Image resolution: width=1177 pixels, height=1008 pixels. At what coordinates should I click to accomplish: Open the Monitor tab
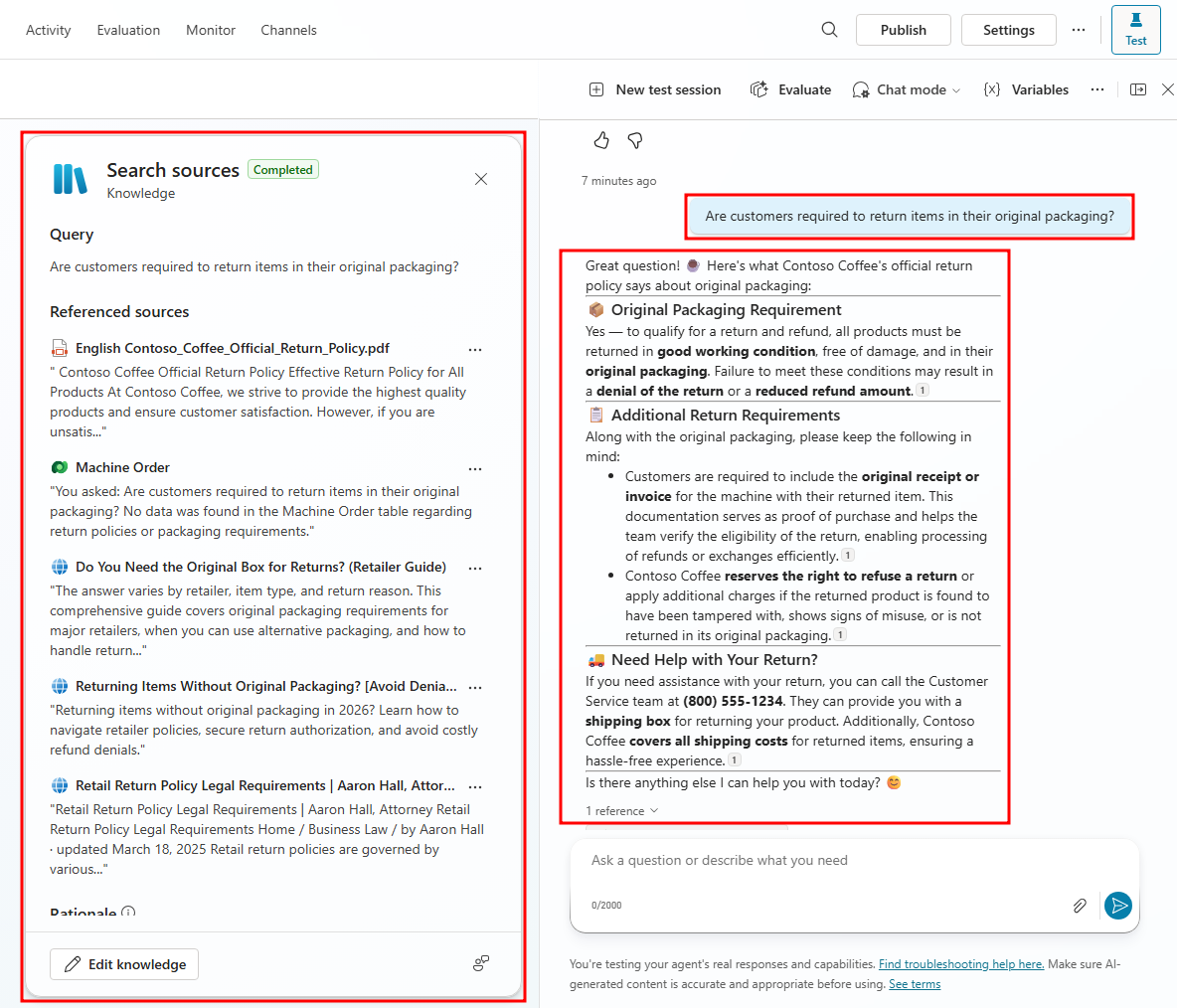211,30
